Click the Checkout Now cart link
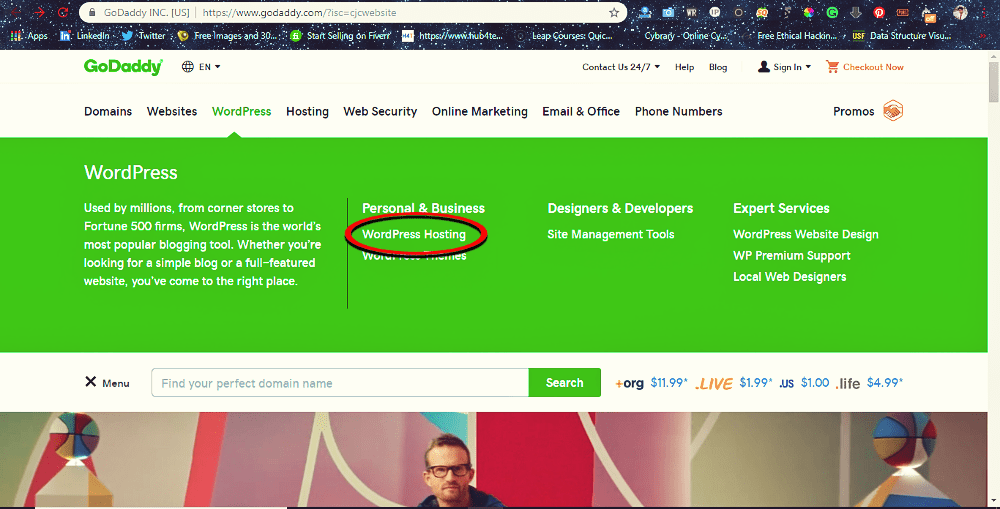 (x=865, y=67)
